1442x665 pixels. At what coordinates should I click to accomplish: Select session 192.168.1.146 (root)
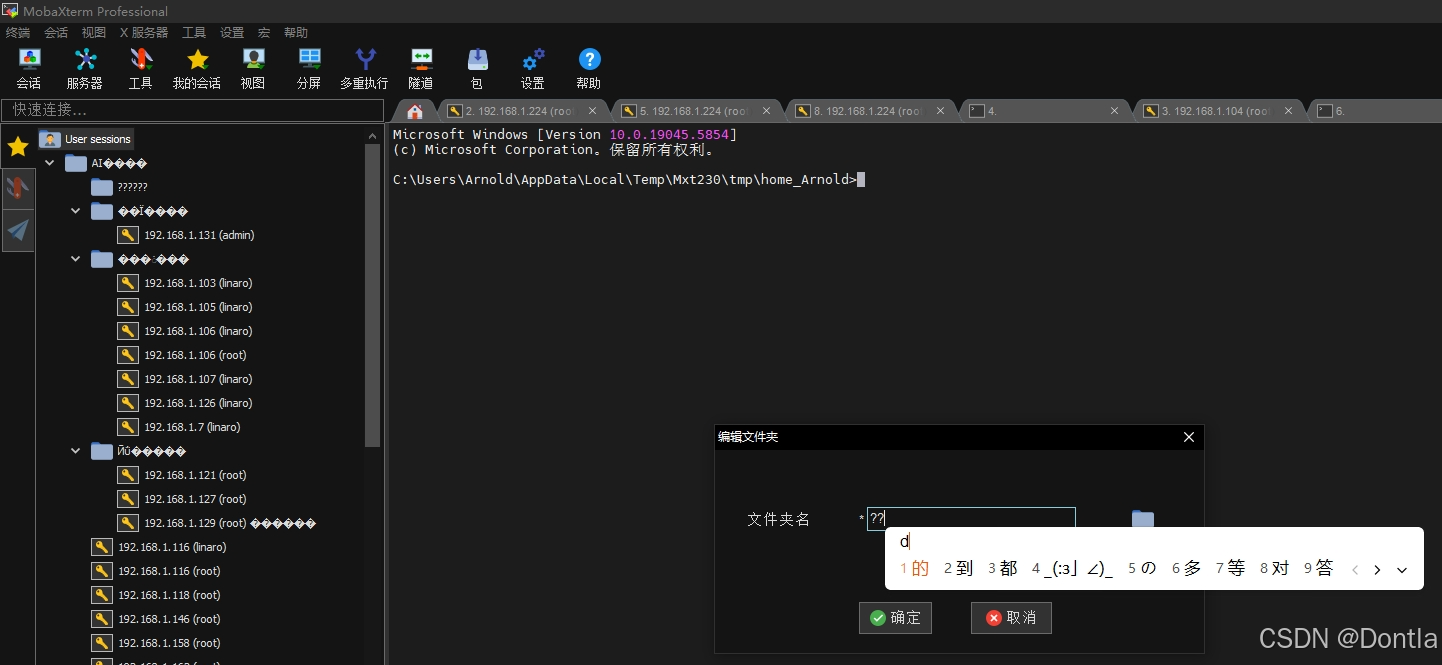click(x=156, y=619)
